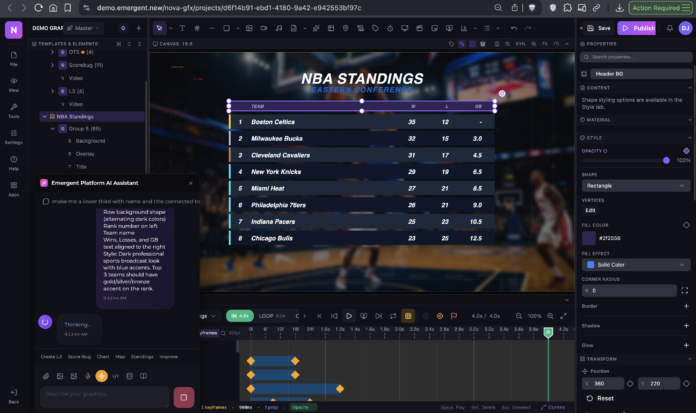Toggle the auto-keyframe diamond in timeline bar

[x=440, y=316]
